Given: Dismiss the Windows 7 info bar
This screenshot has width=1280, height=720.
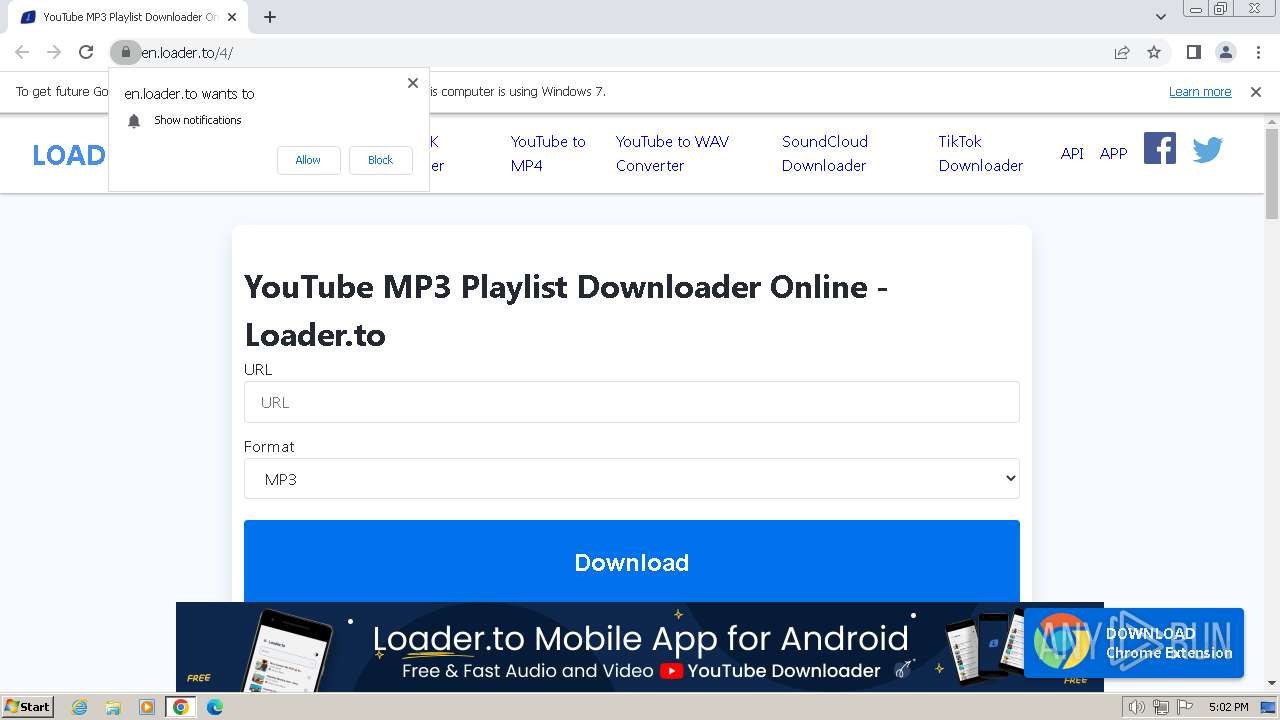Looking at the screenshot, I should 1256,92.
